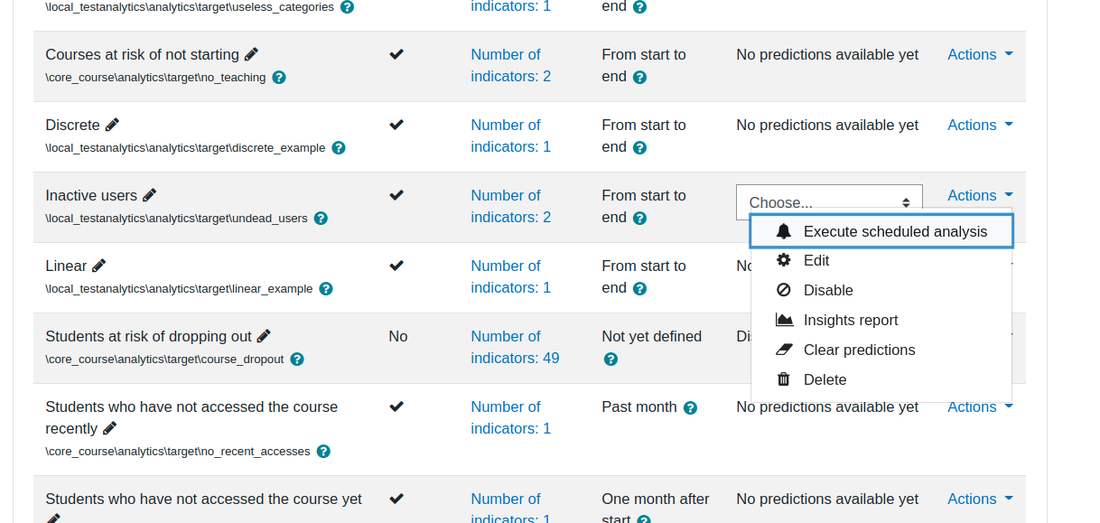The width and height of the screenshot is (1100, 523).
Task: Open help for course_dropout target
Action: (x=297, y=359)
